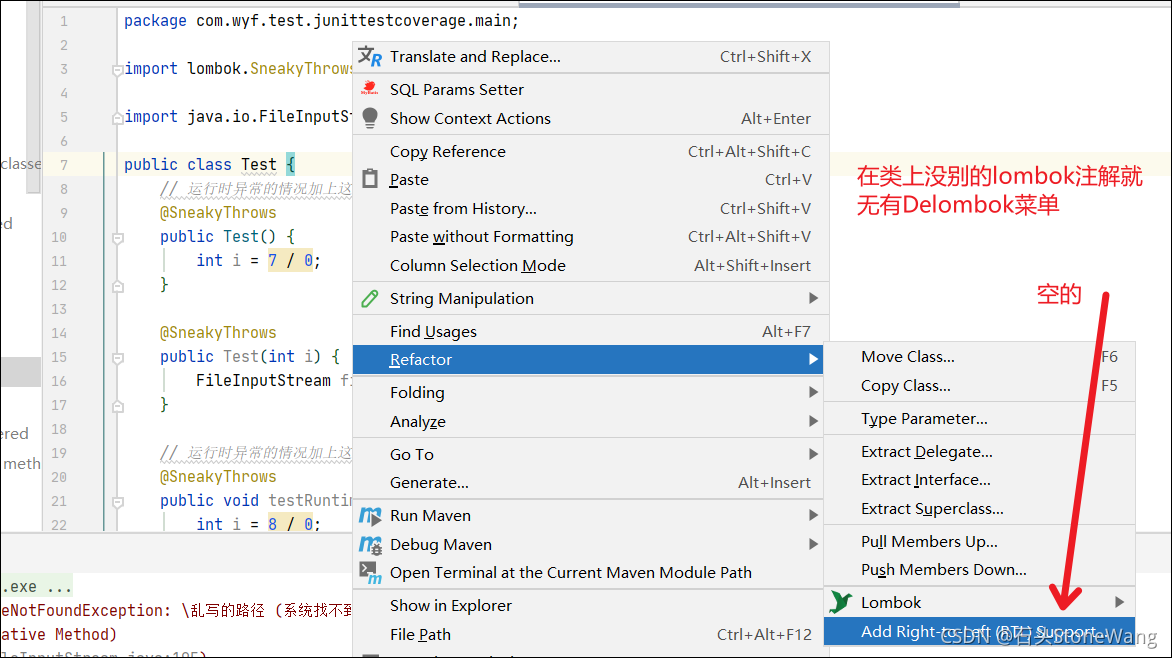Expand the Lombok submenu arrow

tap(1119, 602)
